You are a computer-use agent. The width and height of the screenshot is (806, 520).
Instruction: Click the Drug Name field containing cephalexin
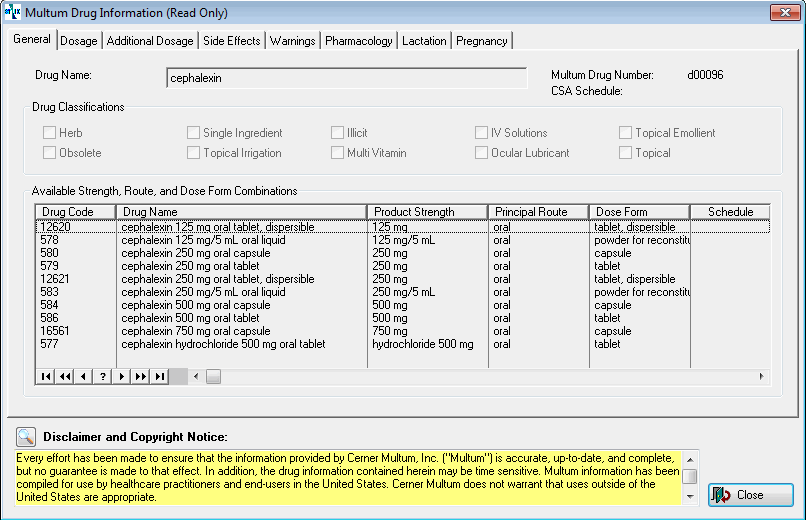point(347,78)
